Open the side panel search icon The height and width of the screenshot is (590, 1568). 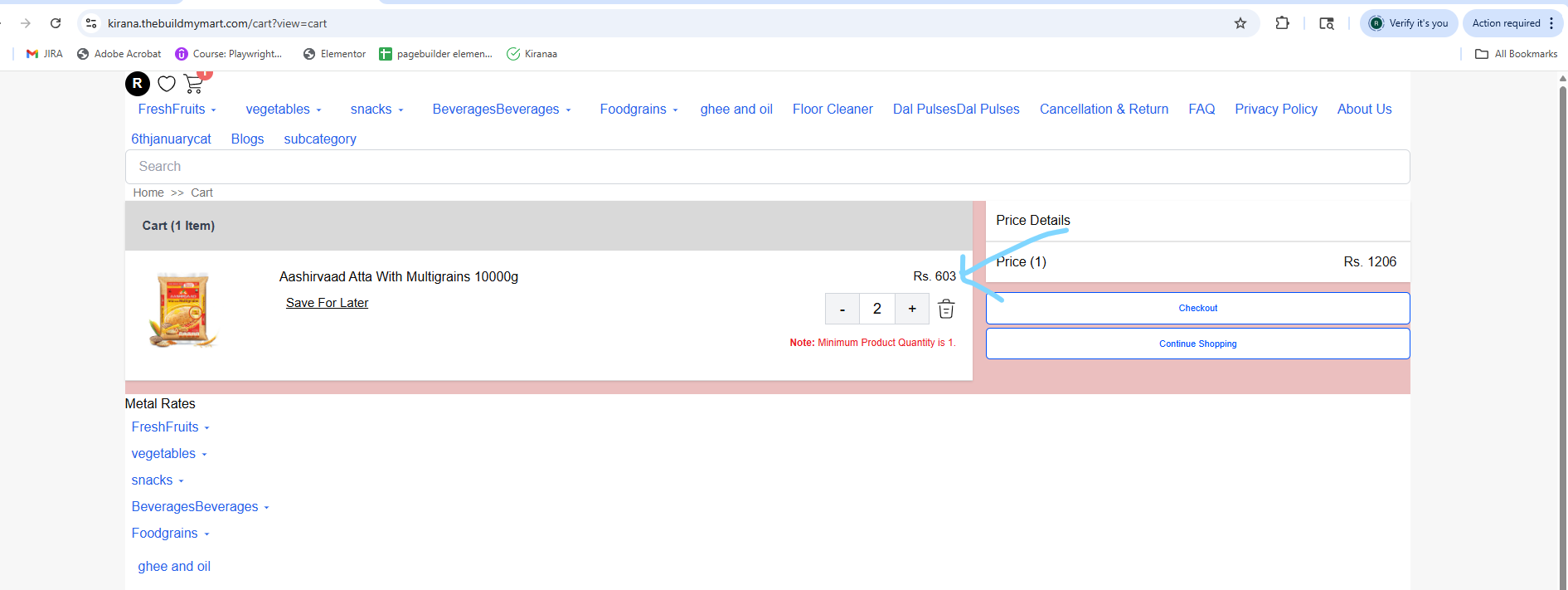point(1327,23)
